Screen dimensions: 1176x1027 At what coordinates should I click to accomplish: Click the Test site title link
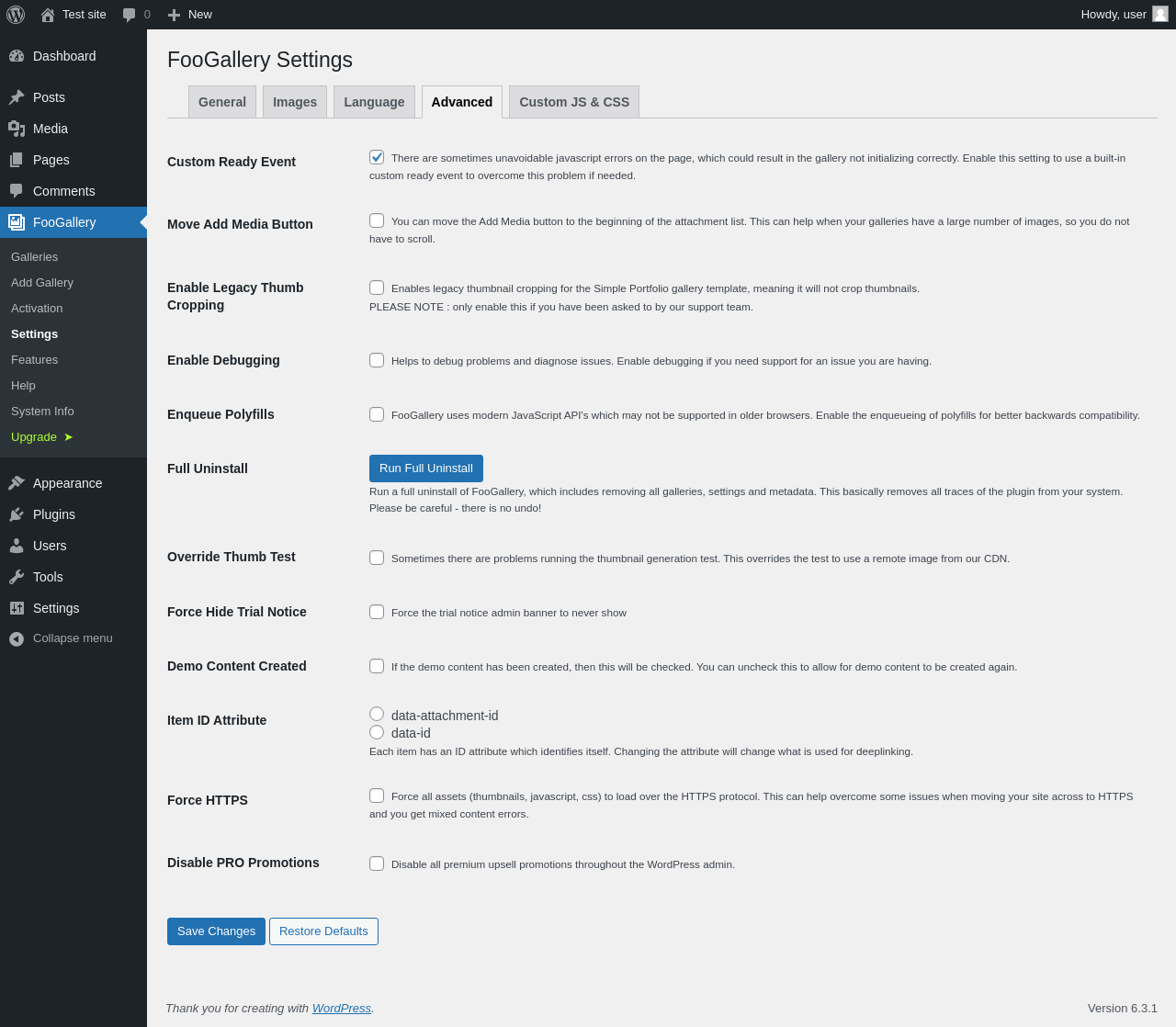[x=85, y=15]
